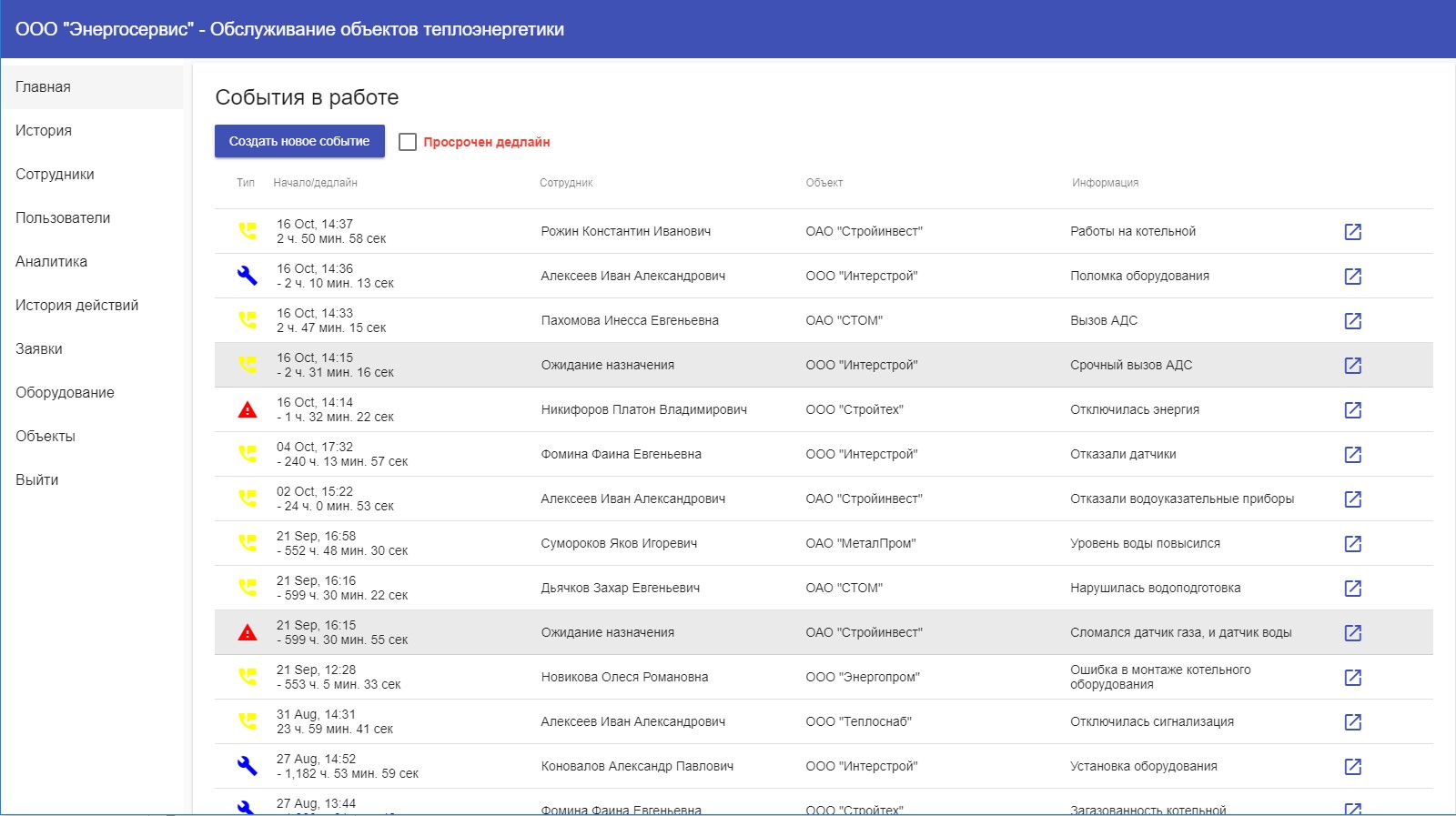Click the Тип column header
The image size is (1456, 816).
pyautogui.click(x=246, y=183)
